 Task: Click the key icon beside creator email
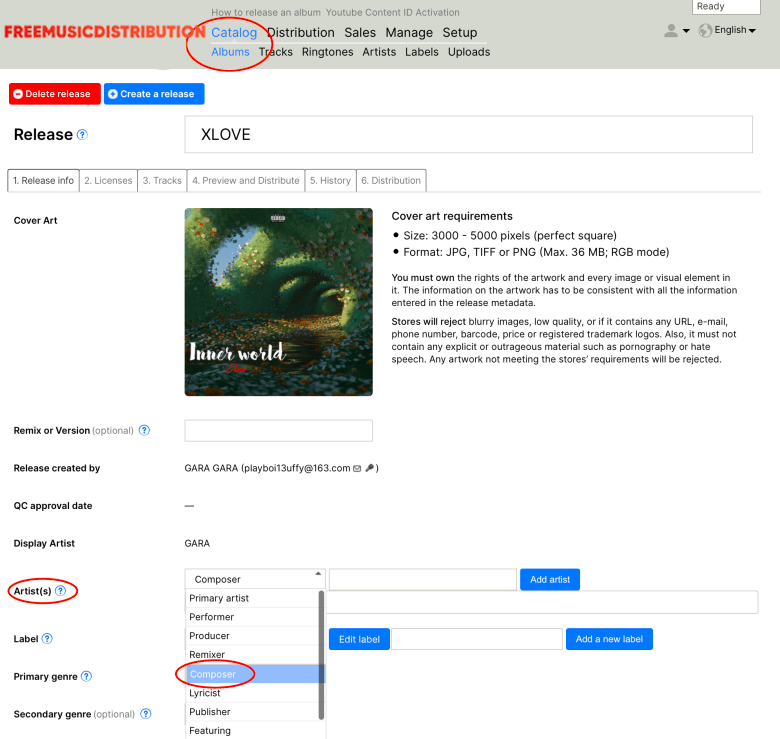pos(369,468)
